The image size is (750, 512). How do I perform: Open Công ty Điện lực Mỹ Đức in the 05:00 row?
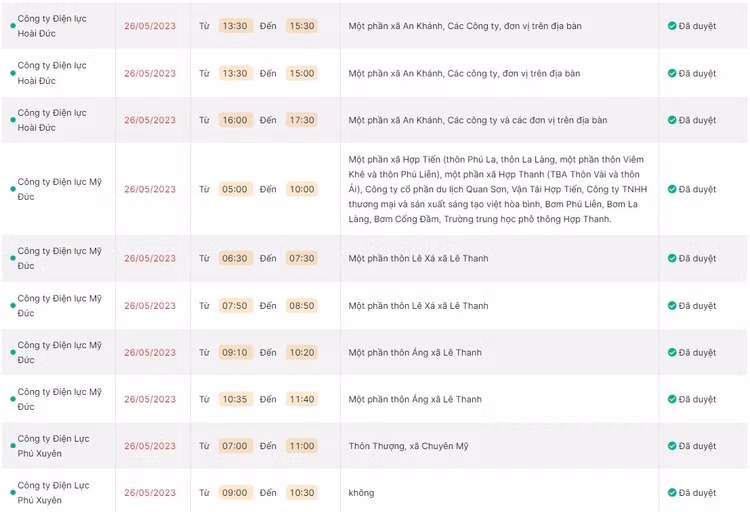point(60,189)
